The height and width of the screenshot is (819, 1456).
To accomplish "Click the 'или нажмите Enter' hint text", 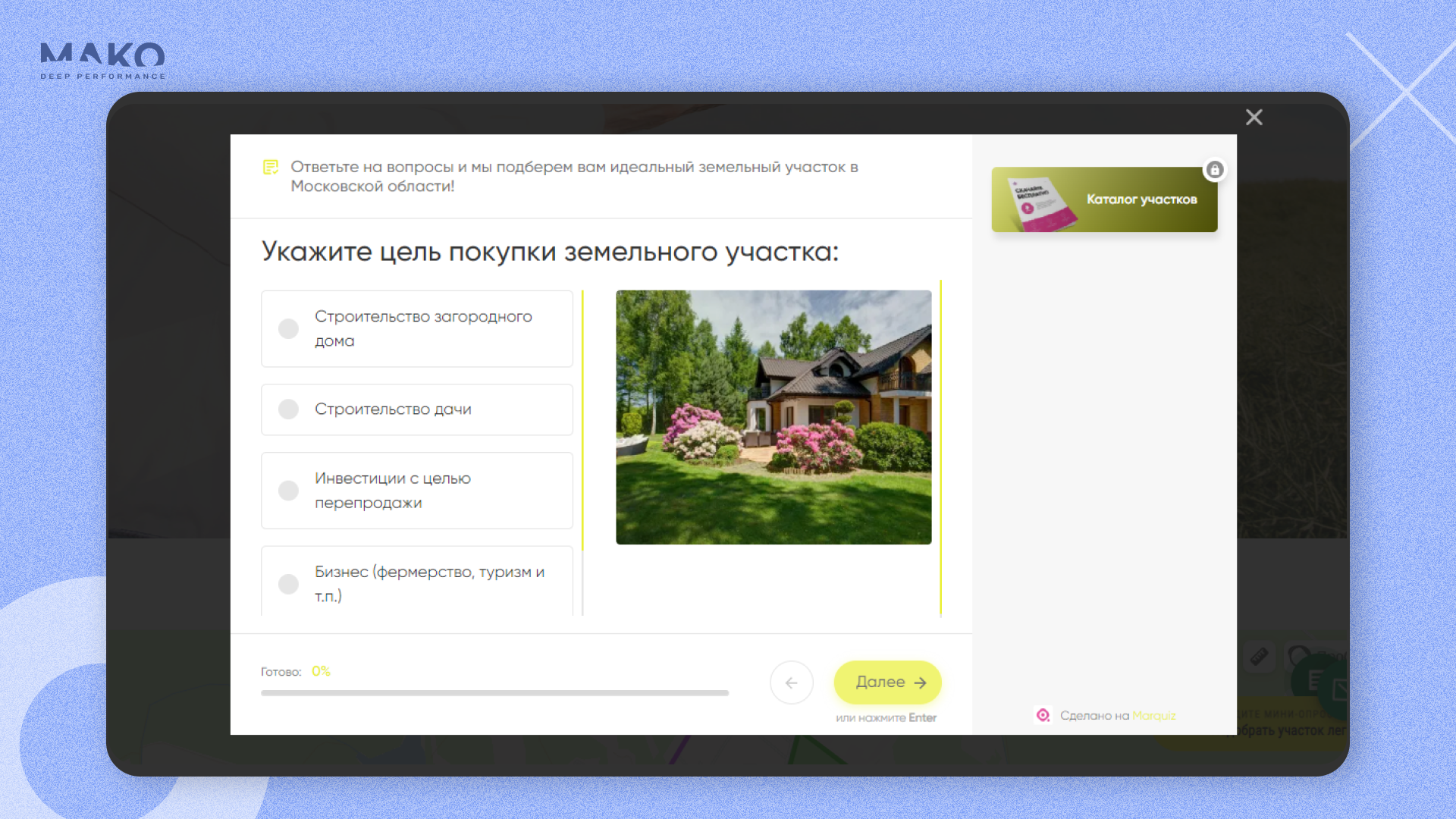I will [886, 717].
